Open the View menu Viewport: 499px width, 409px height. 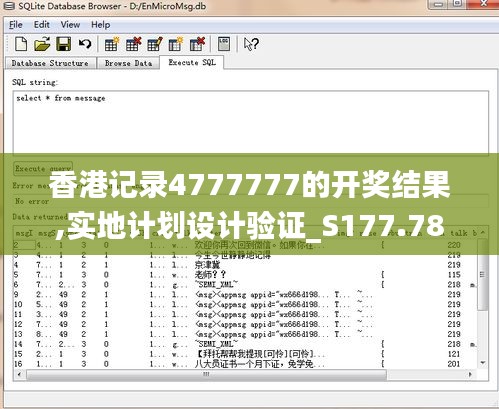[70, 25]
